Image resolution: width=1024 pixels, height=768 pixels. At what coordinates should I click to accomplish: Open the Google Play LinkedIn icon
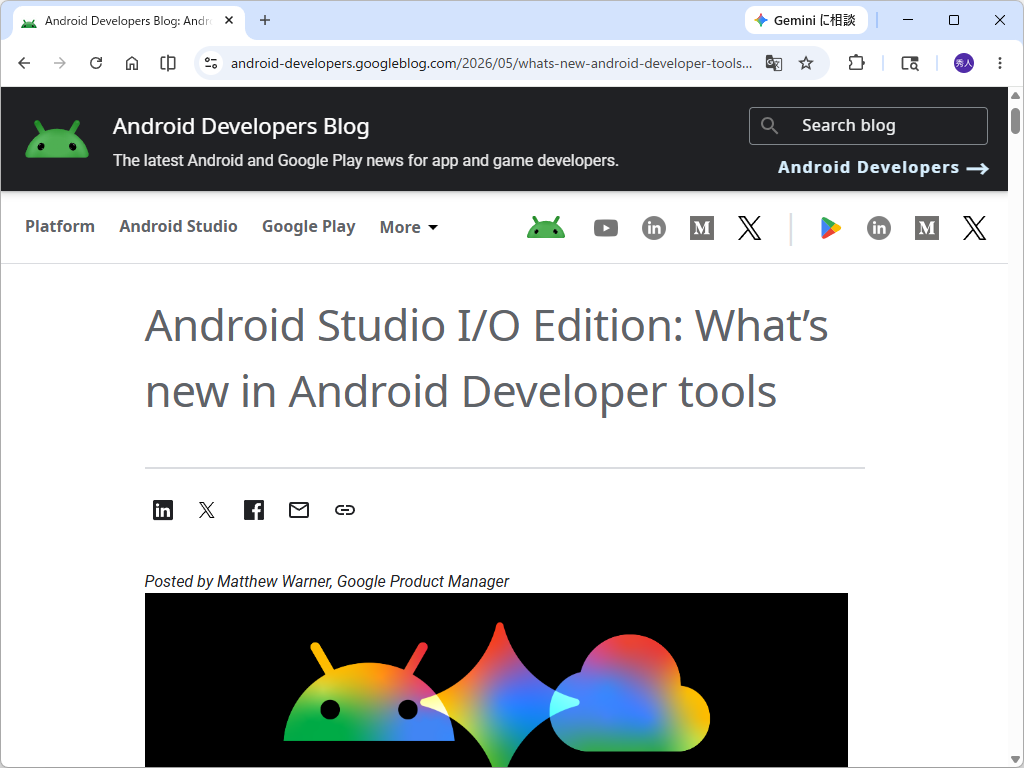879,228
